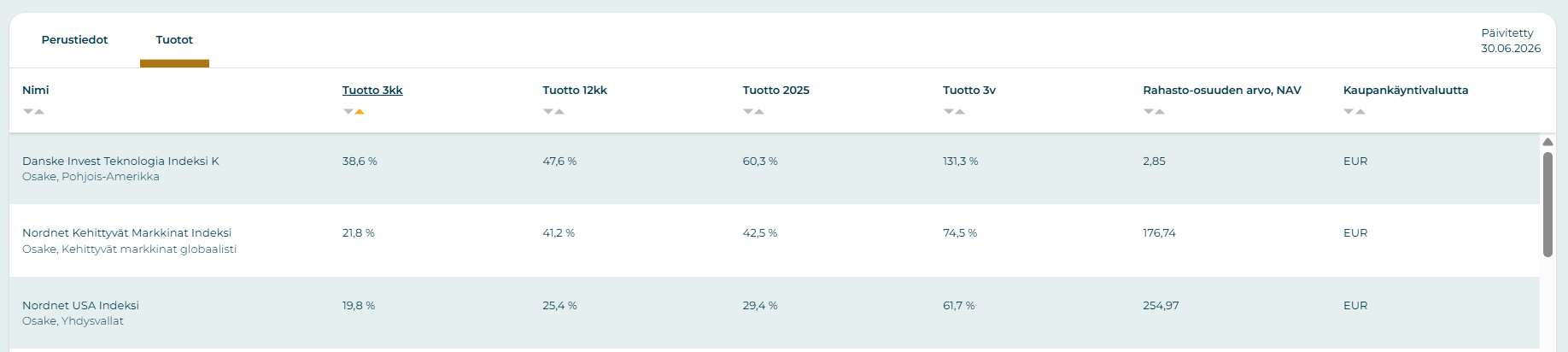Sort by the Rahasto-osuuden arvo, NAV arrows

click(1154, 112)
